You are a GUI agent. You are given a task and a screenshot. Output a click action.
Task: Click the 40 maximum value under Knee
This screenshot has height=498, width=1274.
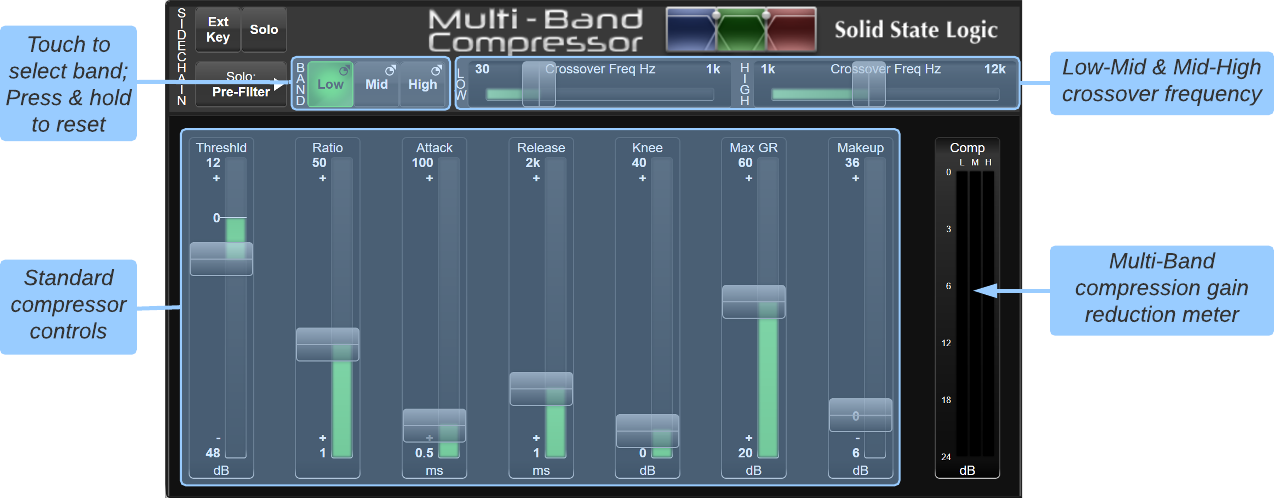tap(640, 163)
